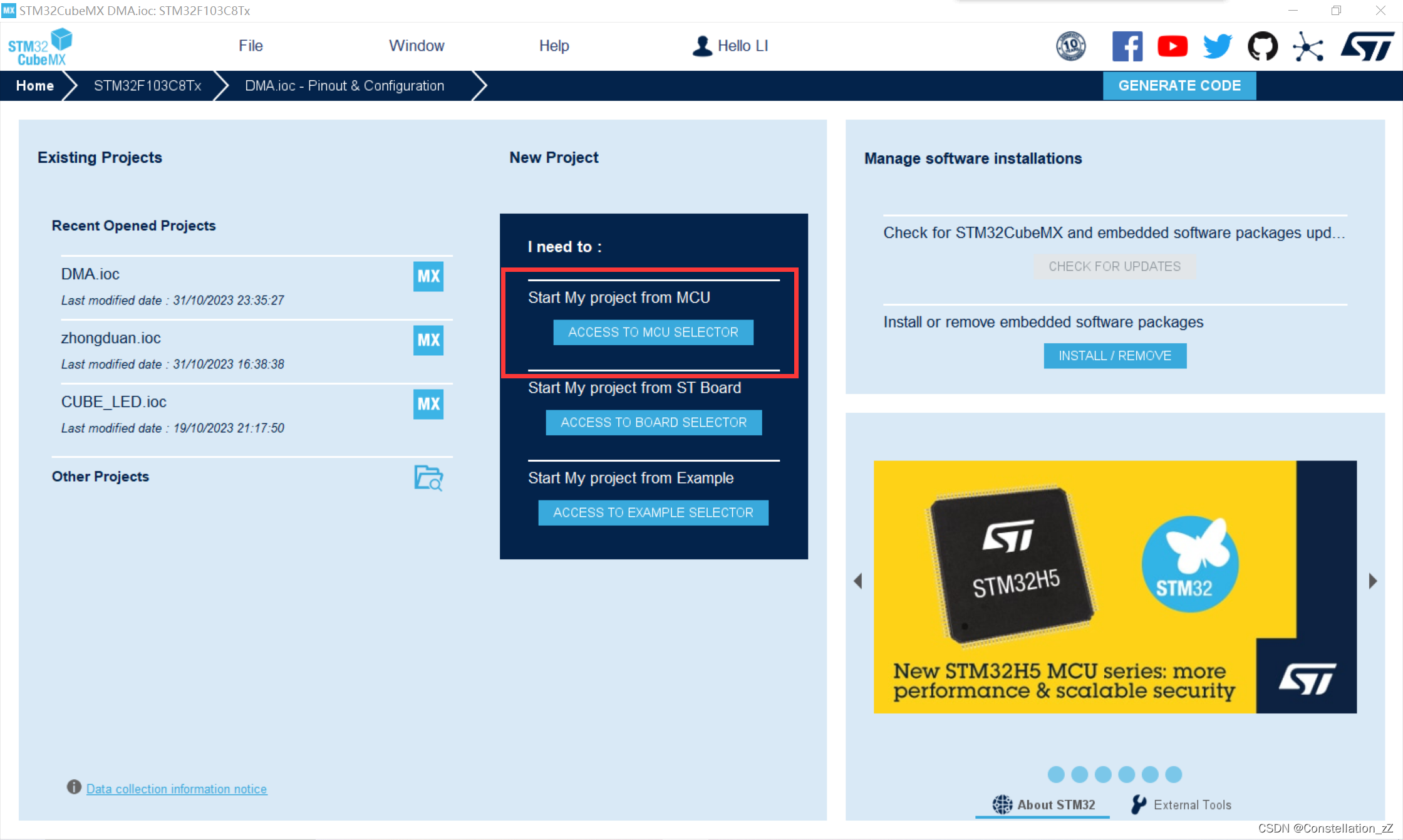1403x840 pixels.
Task: Show next banner with right arrow
Action: coord(1373,581)
